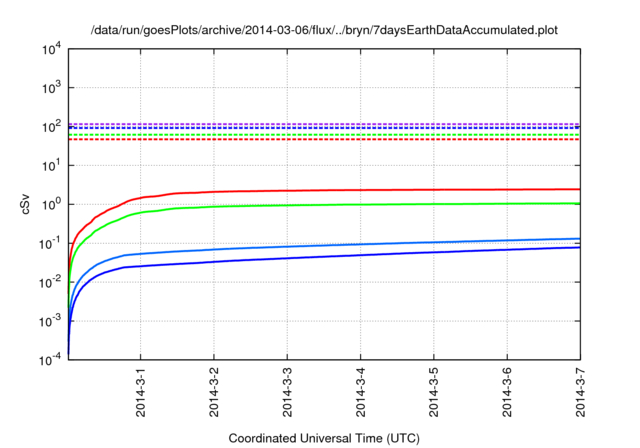Click the dashed purple limit line

(324, 124)
